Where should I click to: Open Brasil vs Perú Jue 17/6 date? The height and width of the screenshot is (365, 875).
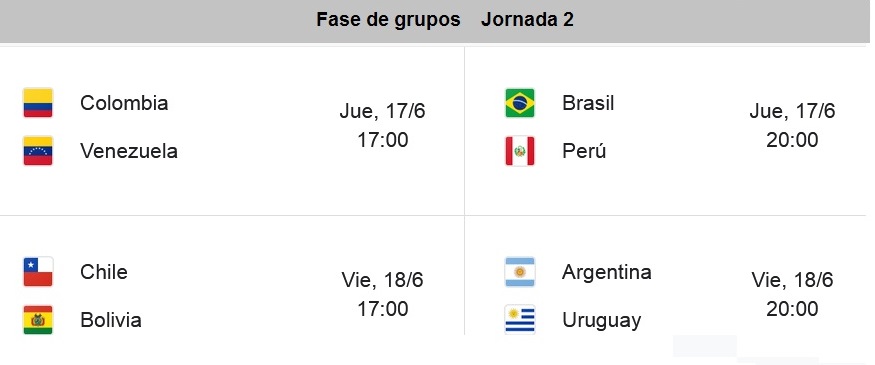[x=792, y=111]
